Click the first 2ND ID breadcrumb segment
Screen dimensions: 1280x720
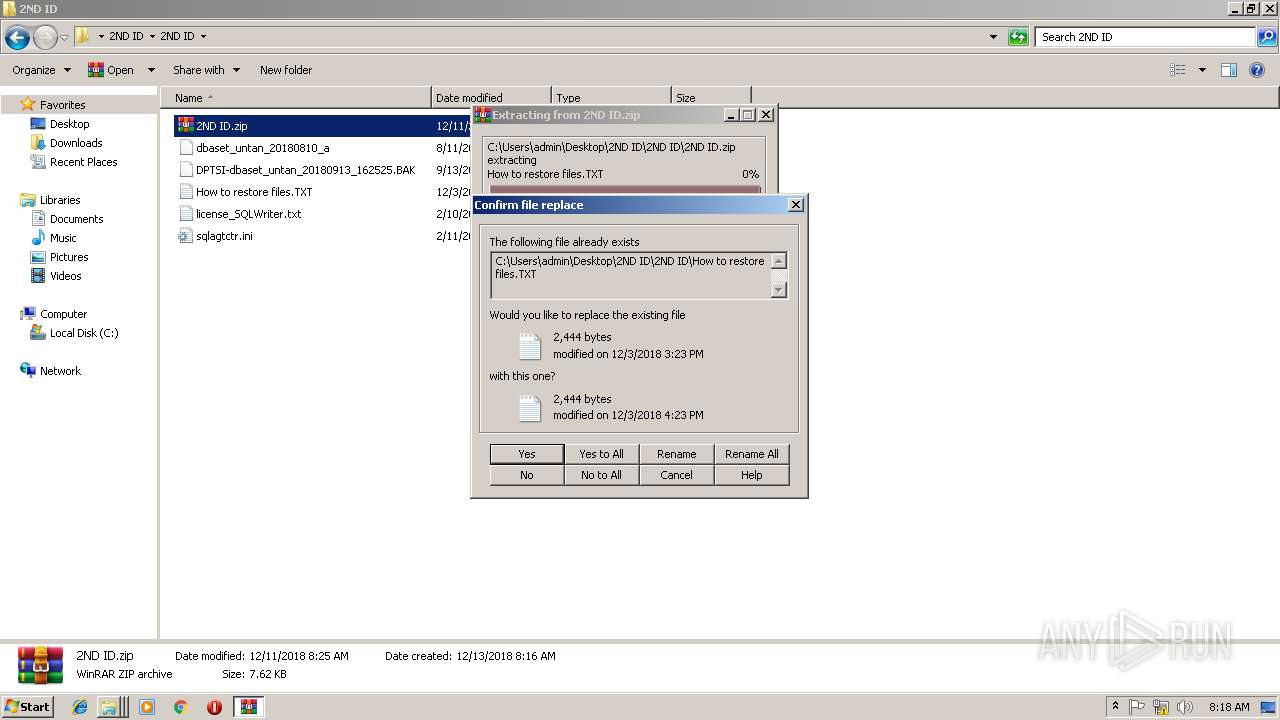click(126, 36)
